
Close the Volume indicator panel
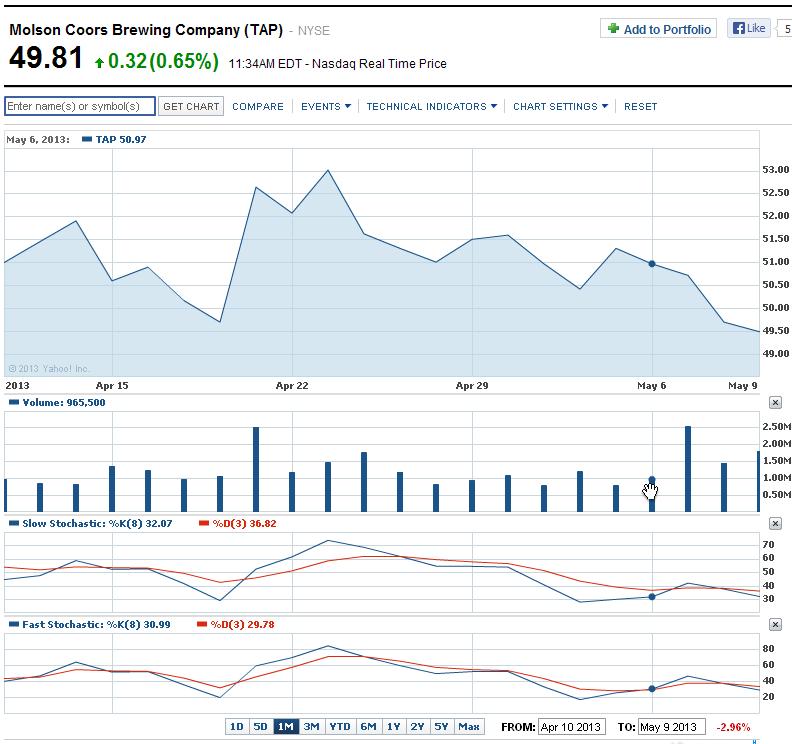click(775, 403)
